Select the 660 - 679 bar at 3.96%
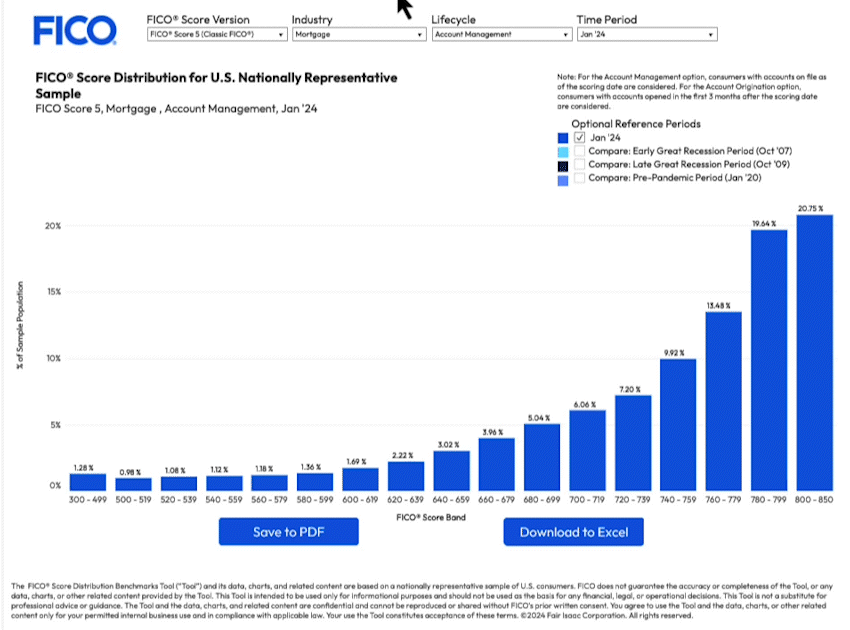 click(x=497, y=465)
